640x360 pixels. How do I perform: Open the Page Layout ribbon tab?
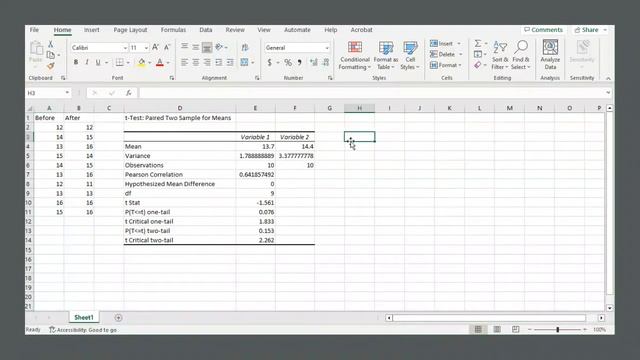click(x=130, y=30)
